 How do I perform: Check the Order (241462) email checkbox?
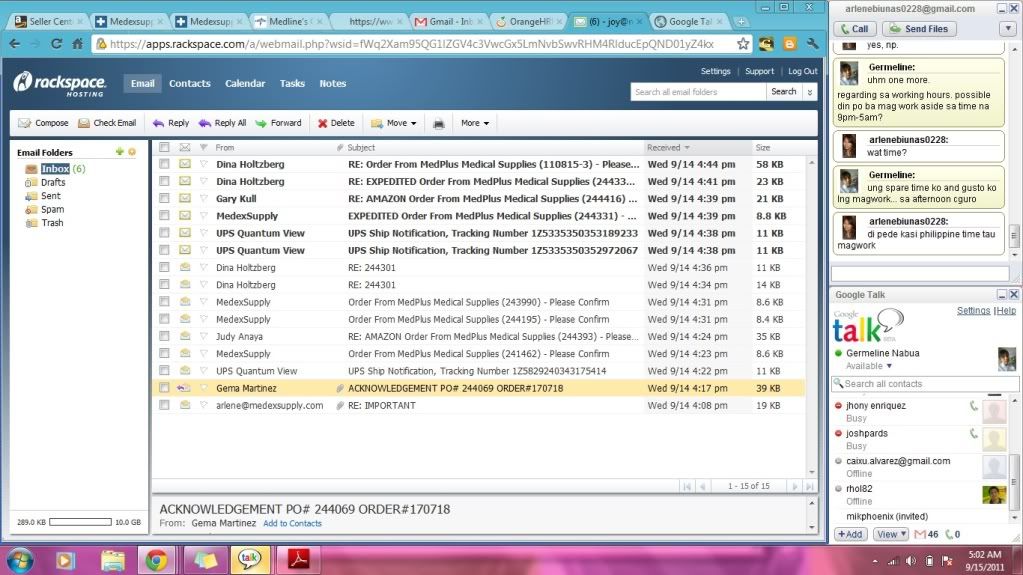164,353
